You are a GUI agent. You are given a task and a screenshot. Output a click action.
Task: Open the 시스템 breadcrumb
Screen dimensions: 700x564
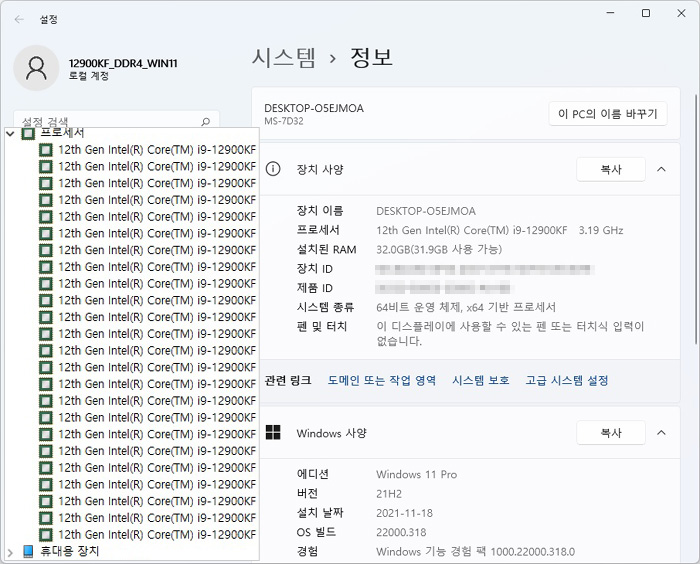pyautogui.click(x=284, y=58)
